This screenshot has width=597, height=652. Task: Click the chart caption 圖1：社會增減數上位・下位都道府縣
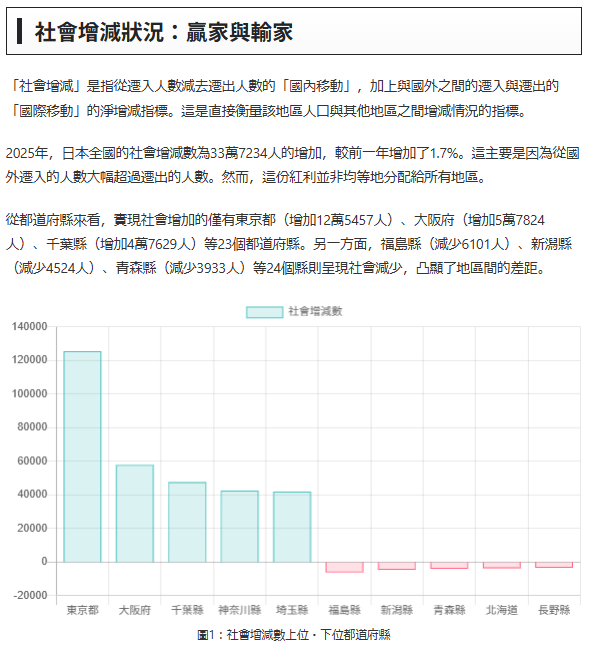pyautogui.click(x=294, y=635)
